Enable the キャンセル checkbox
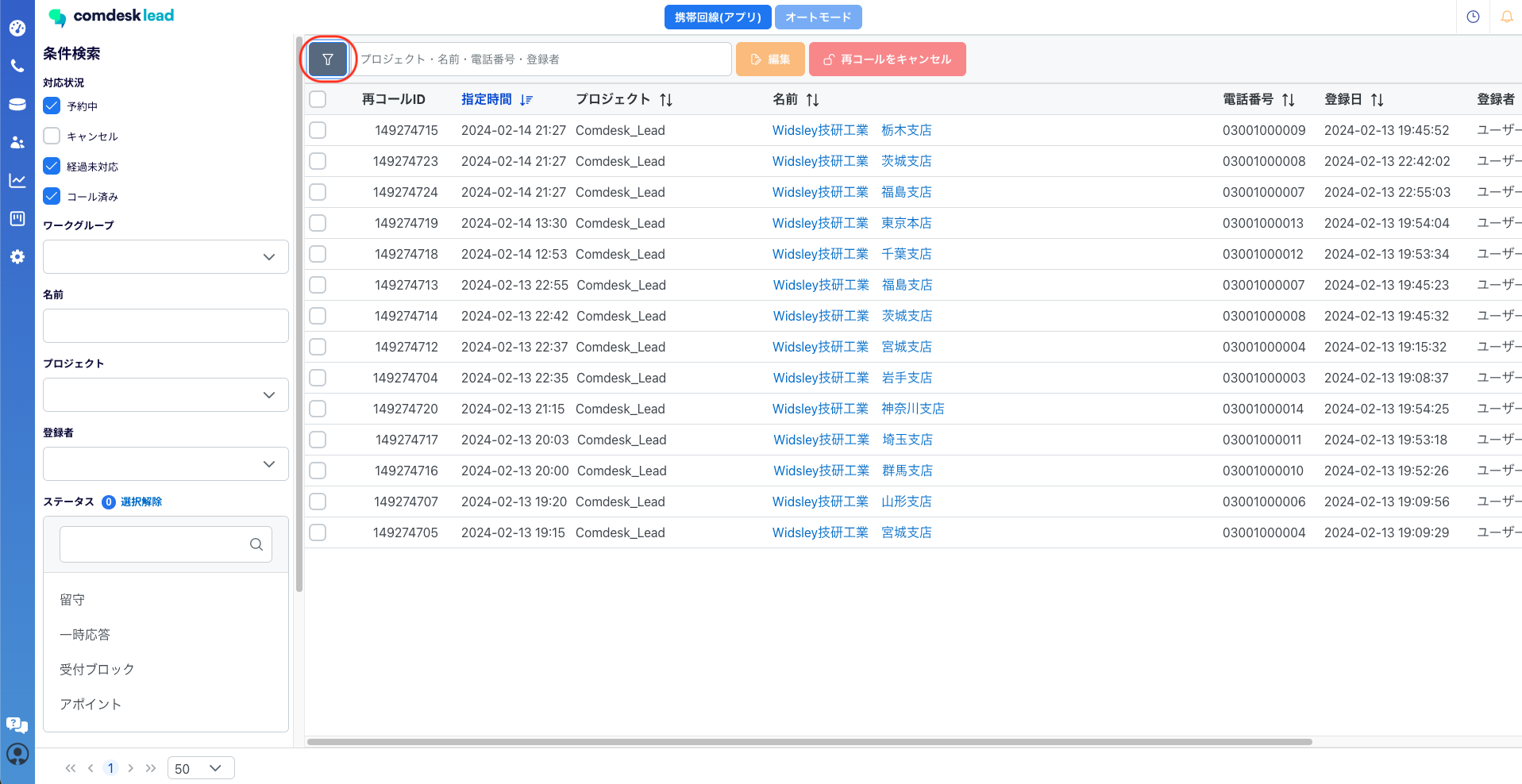 (x=52, y=136)
